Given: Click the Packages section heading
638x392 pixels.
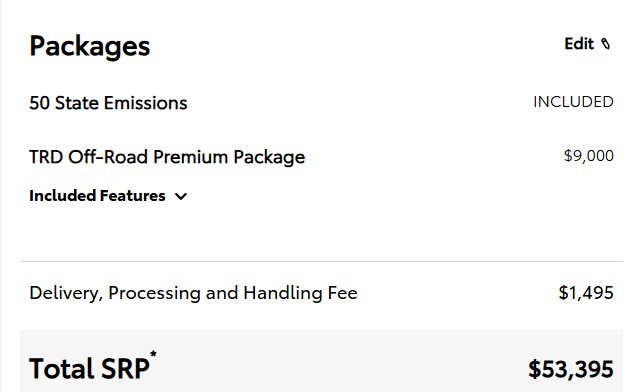Looking at the screenshot, I should click(x=90, y=46).
